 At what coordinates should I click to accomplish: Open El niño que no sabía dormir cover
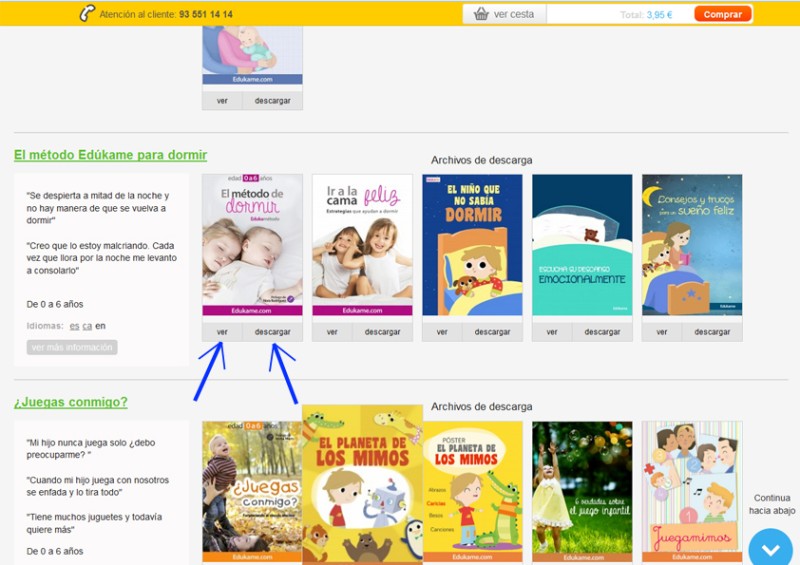click(472, 245)
